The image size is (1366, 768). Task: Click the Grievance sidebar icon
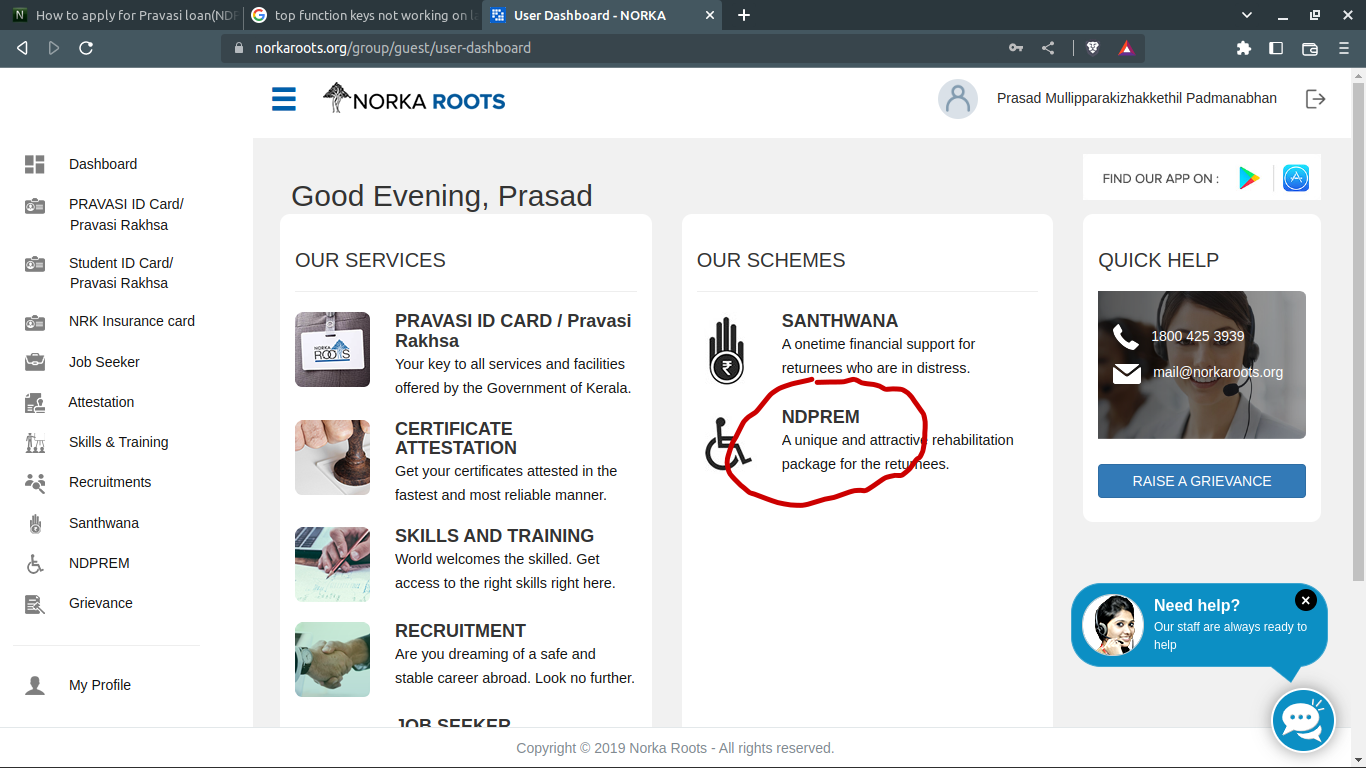(35, 603)
